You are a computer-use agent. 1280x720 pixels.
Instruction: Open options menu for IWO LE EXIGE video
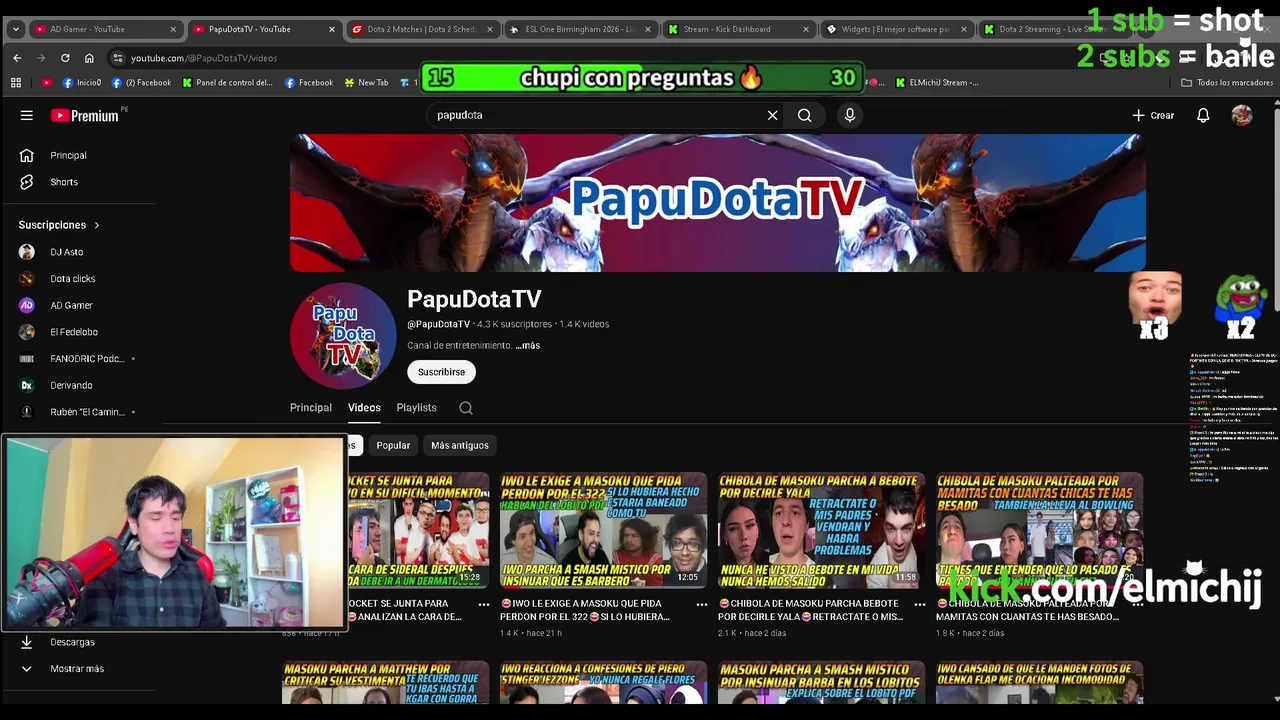click(x=702, y=604)
